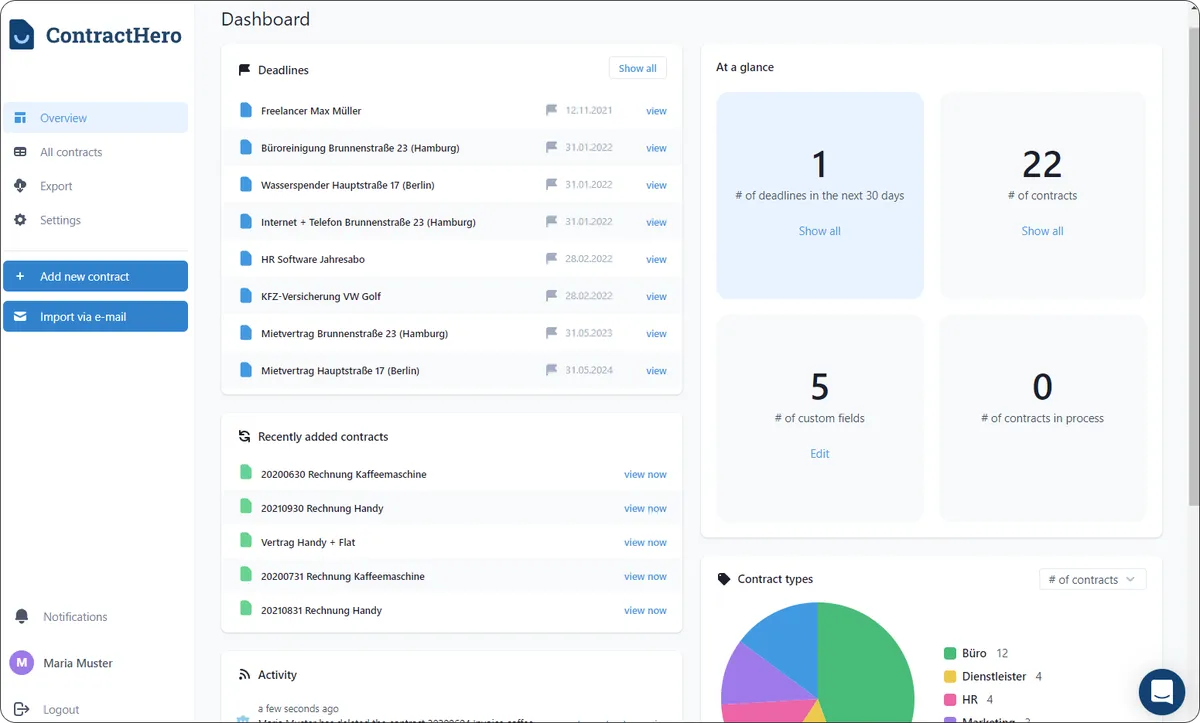Image resolution: width=1200 pixels, height=723 pixels.
Task: Click the ContractHero logo icon
Action: [x=21, y=35]
